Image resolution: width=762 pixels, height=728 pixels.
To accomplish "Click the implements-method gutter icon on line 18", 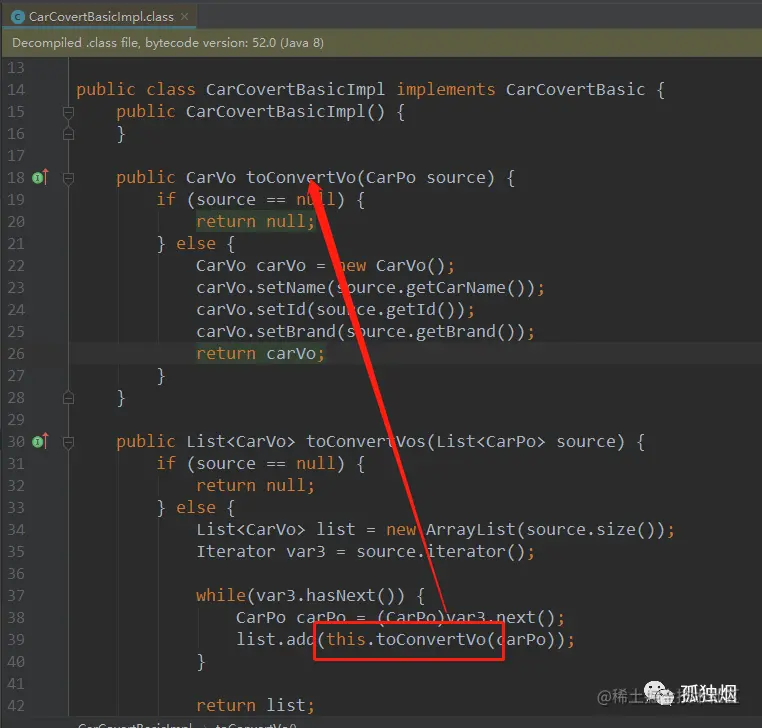I will point(40,177).
